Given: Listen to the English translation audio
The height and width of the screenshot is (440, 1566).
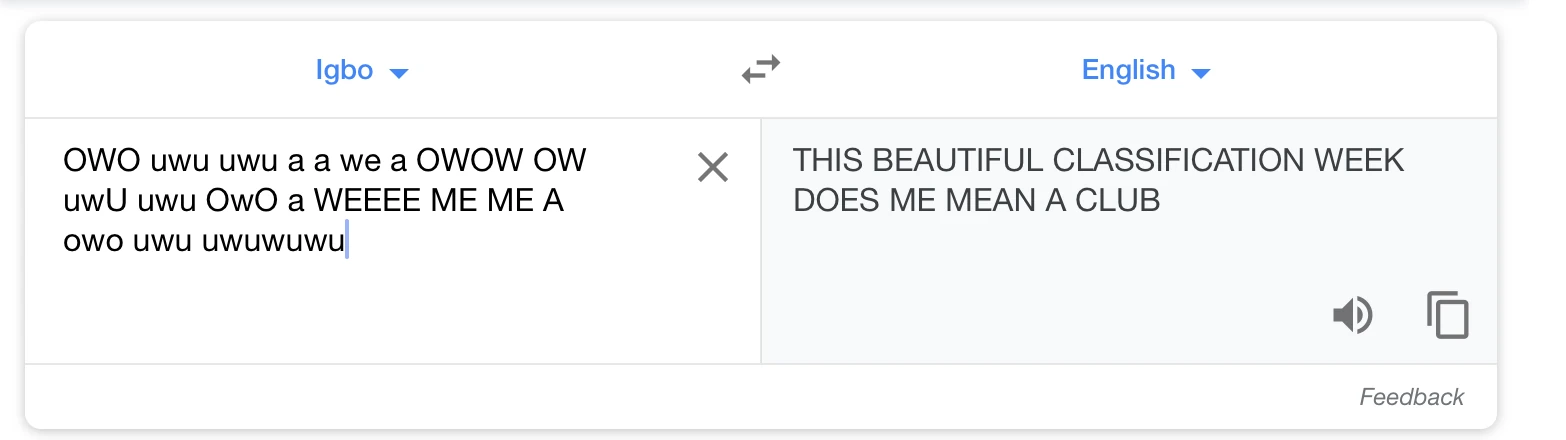Looking at the screenshot, I should coord(1352,316).
